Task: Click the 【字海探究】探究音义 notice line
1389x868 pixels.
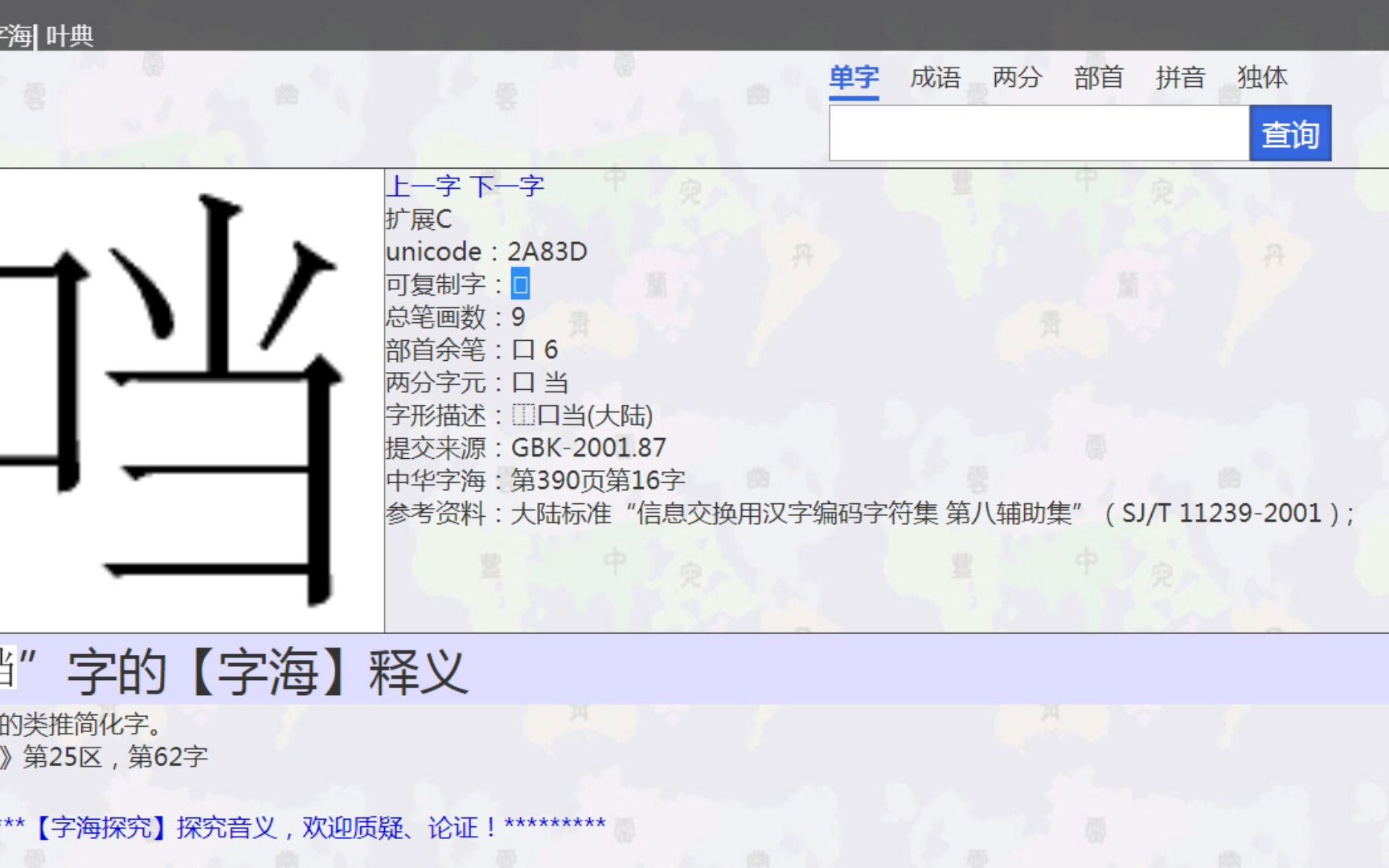Action: pos(303,827)
